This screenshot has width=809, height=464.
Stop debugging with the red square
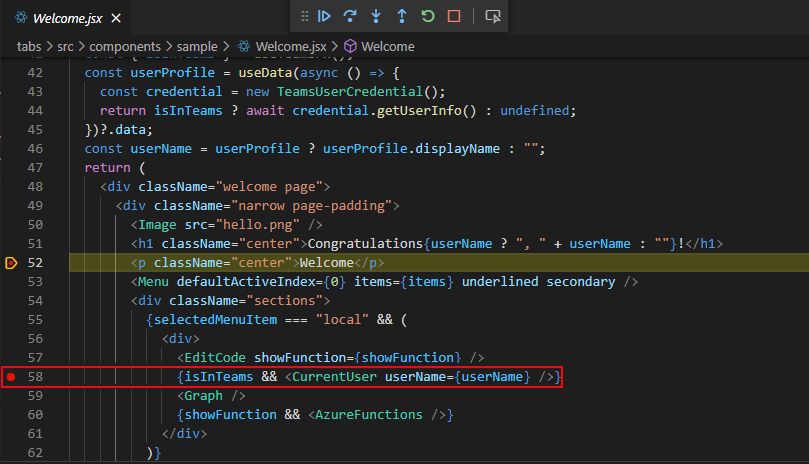click(454, 16)
